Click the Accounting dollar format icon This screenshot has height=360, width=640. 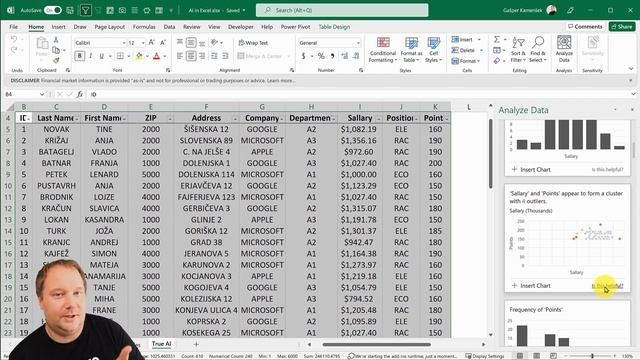click(303, 56)
